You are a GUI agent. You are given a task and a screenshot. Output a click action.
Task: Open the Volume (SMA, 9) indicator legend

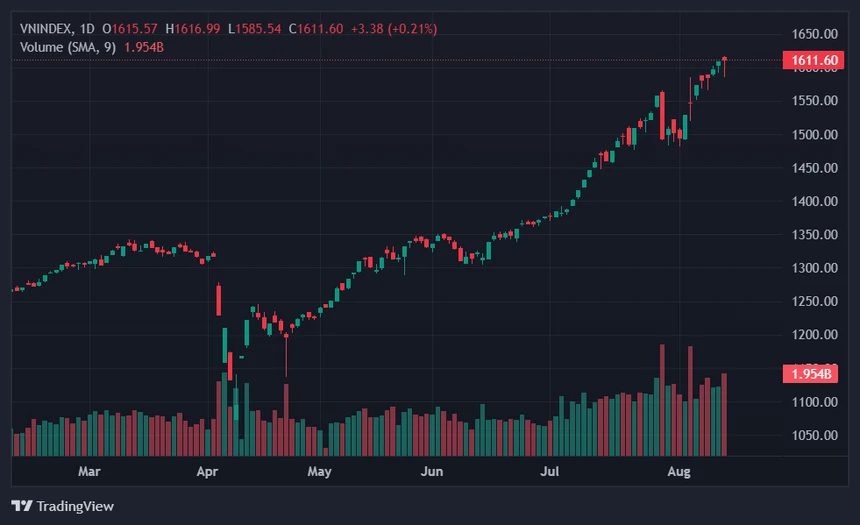click(68, 47)
